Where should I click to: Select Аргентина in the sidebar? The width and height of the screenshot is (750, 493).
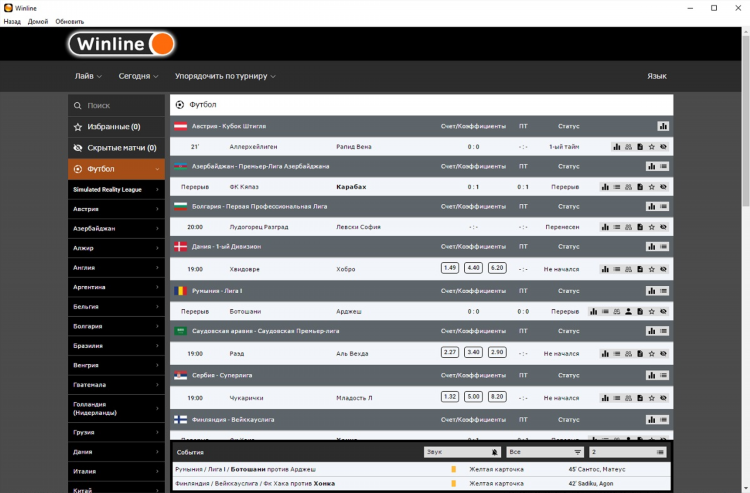click(116, 287)
